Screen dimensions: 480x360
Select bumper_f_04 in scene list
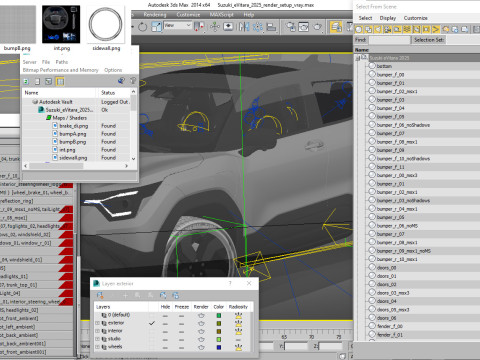click(391, 108)
